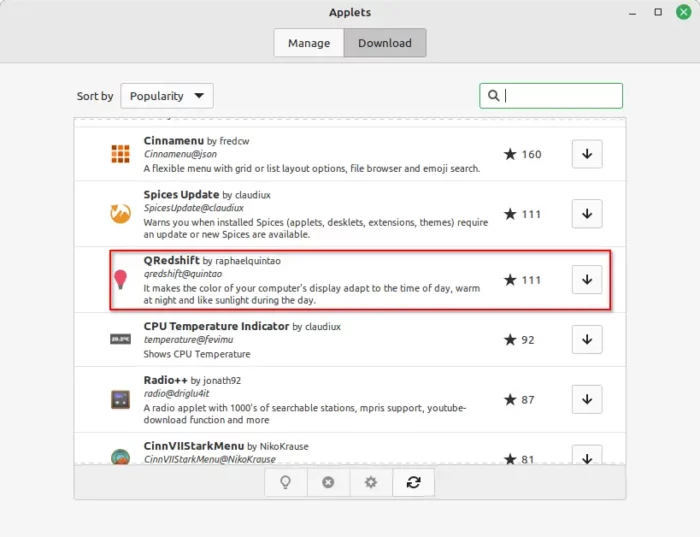Click the star beside QRedshift's 111
The height and width of the screenshot is (537, 700).
point(510,280)
